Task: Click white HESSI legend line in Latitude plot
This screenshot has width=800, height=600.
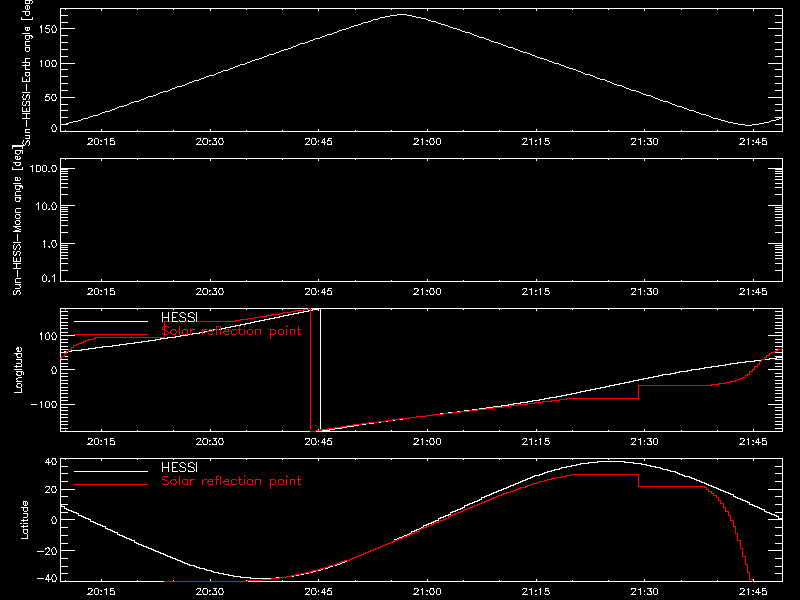Action: [111, 471]
